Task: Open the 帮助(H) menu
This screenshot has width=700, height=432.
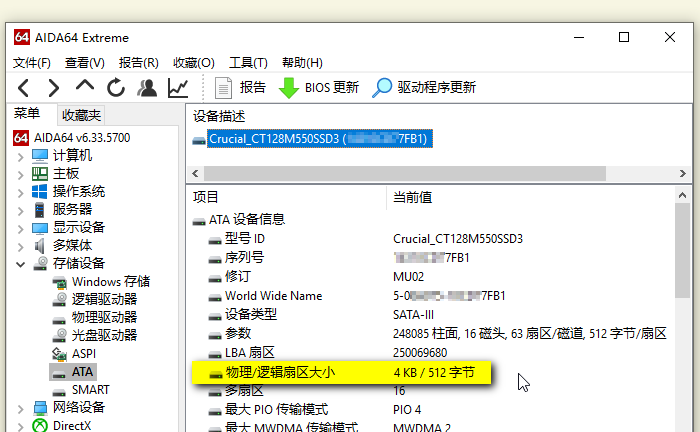Action: tap(302, 62)
